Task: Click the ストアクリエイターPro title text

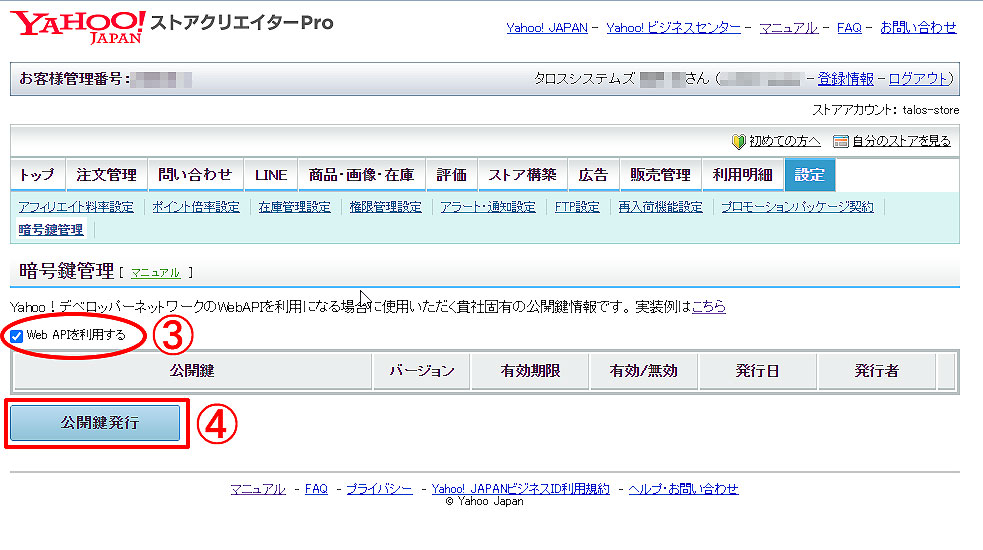Action: point(242,23)
